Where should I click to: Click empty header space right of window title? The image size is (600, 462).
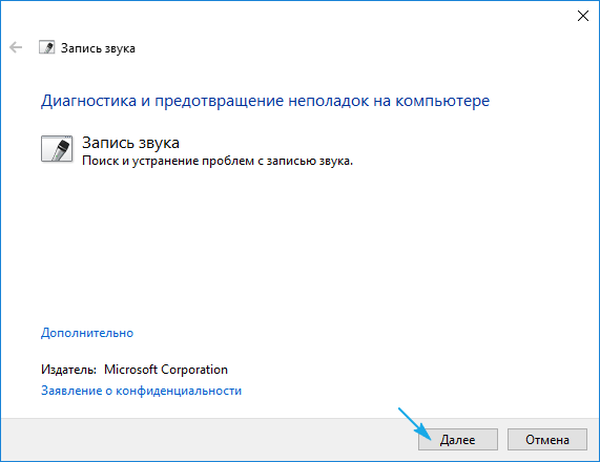pyautogui.click(x=350, y=47)
